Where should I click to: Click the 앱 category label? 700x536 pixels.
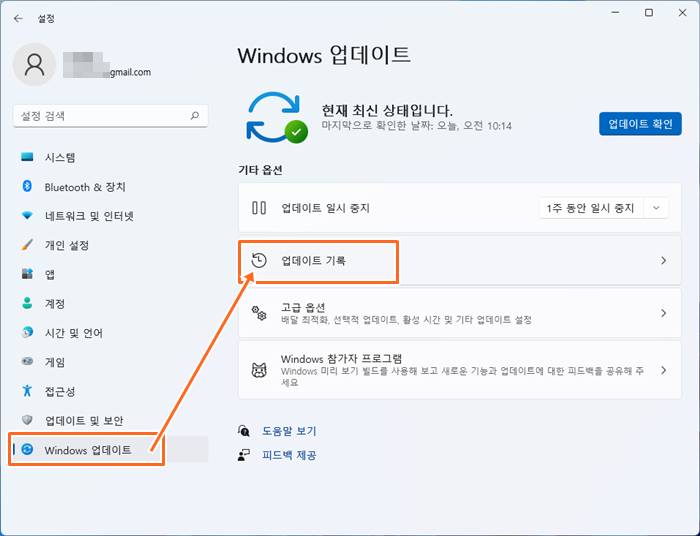point(50,274)
